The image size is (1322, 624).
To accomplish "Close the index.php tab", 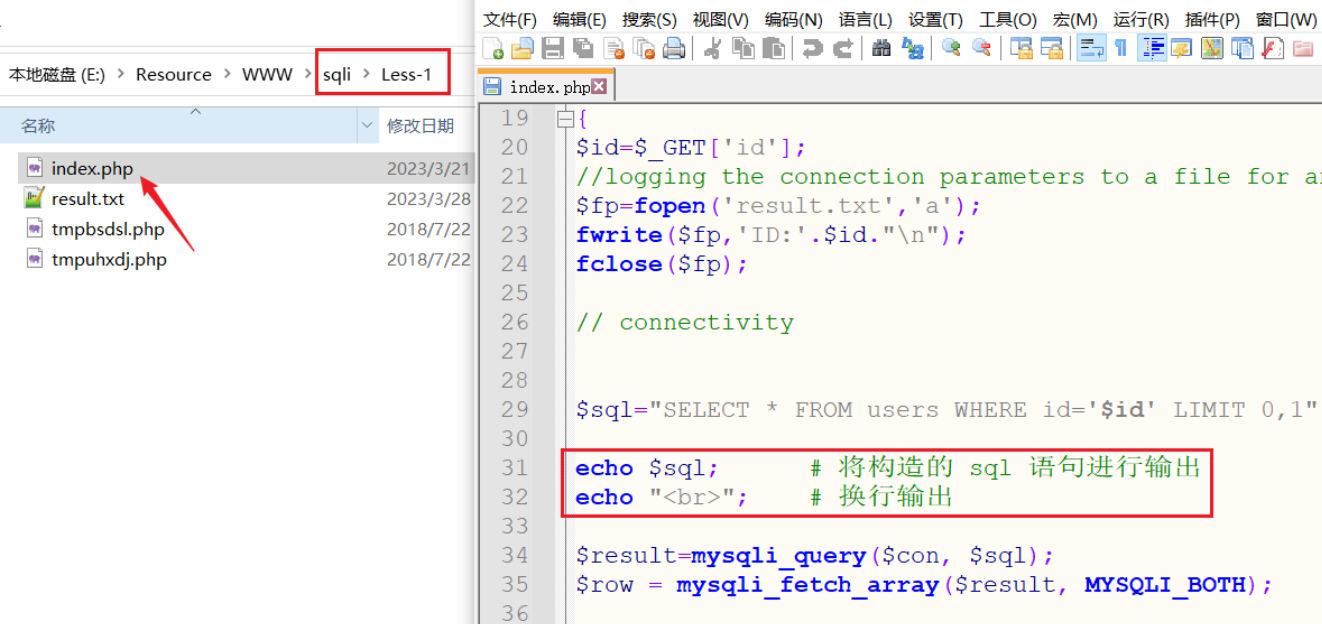I will 599,87.
